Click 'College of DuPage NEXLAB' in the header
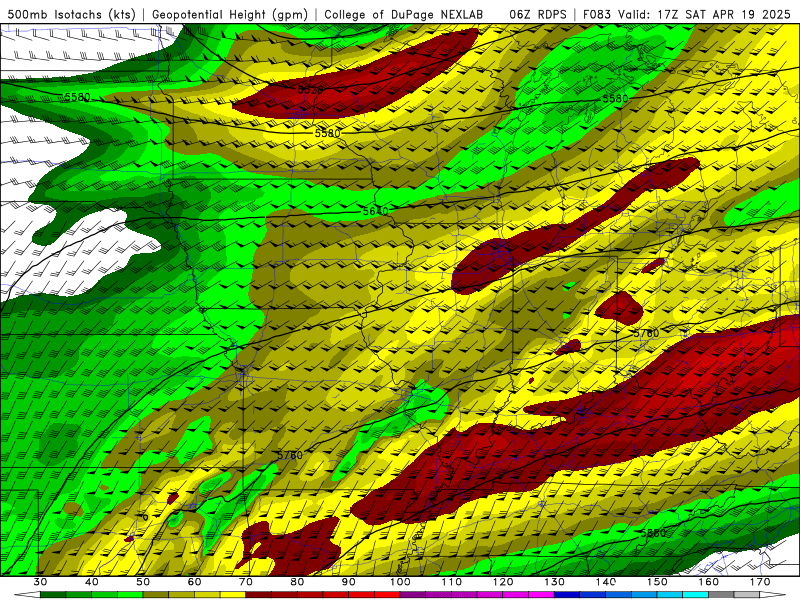The height and width of the screenshot is (600, 800). click(403, 15)
